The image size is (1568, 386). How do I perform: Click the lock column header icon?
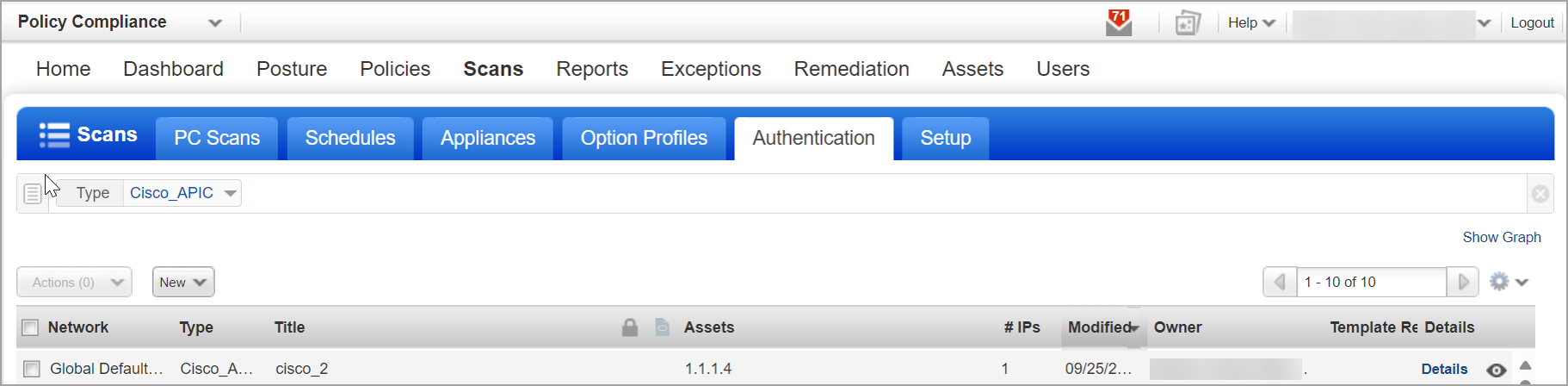pyautogui.click(x=630, y=327)
